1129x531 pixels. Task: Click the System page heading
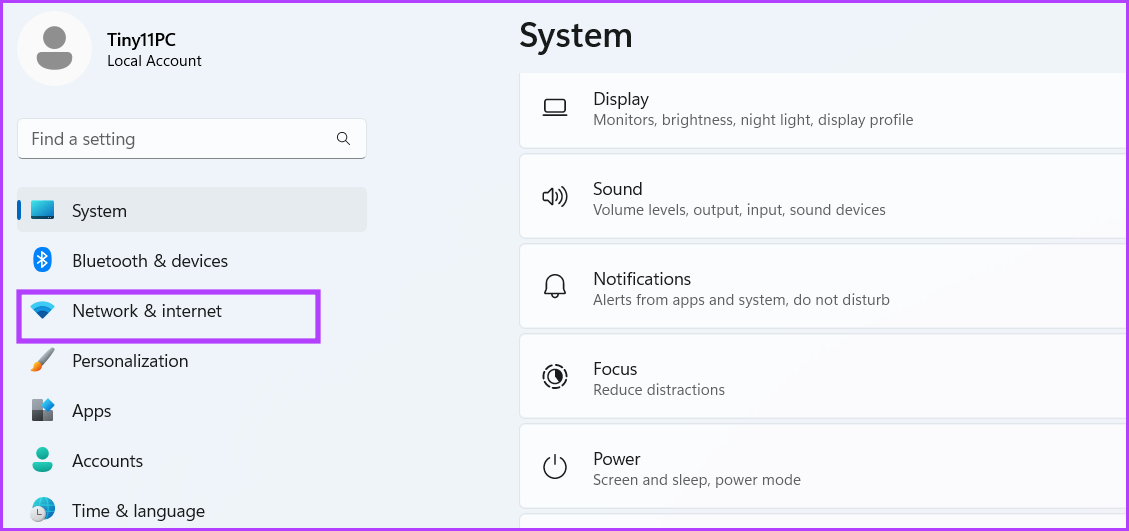point(575,35)
